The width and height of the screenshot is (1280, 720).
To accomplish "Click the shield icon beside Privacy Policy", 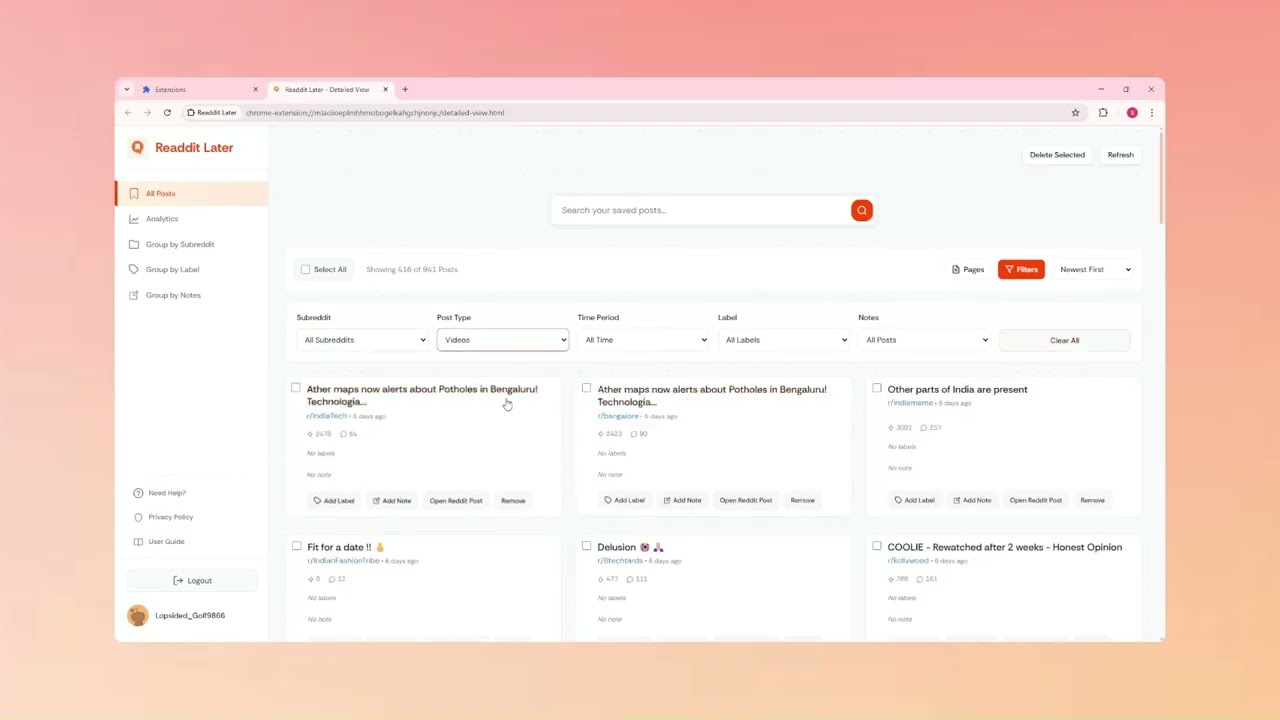I will tap(138, 517).
